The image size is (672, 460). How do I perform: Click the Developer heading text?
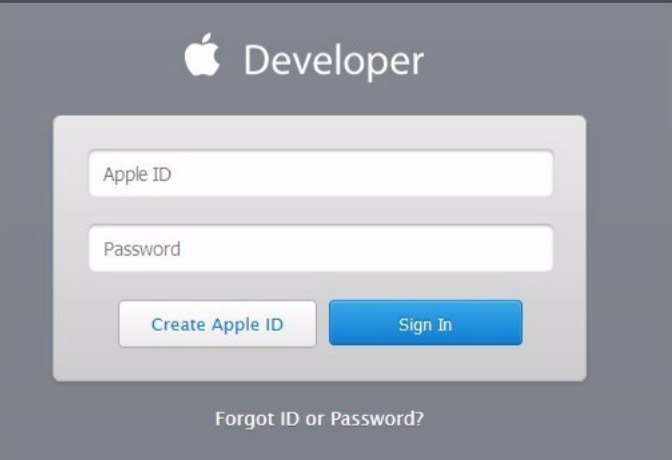[x=334, y=61]
